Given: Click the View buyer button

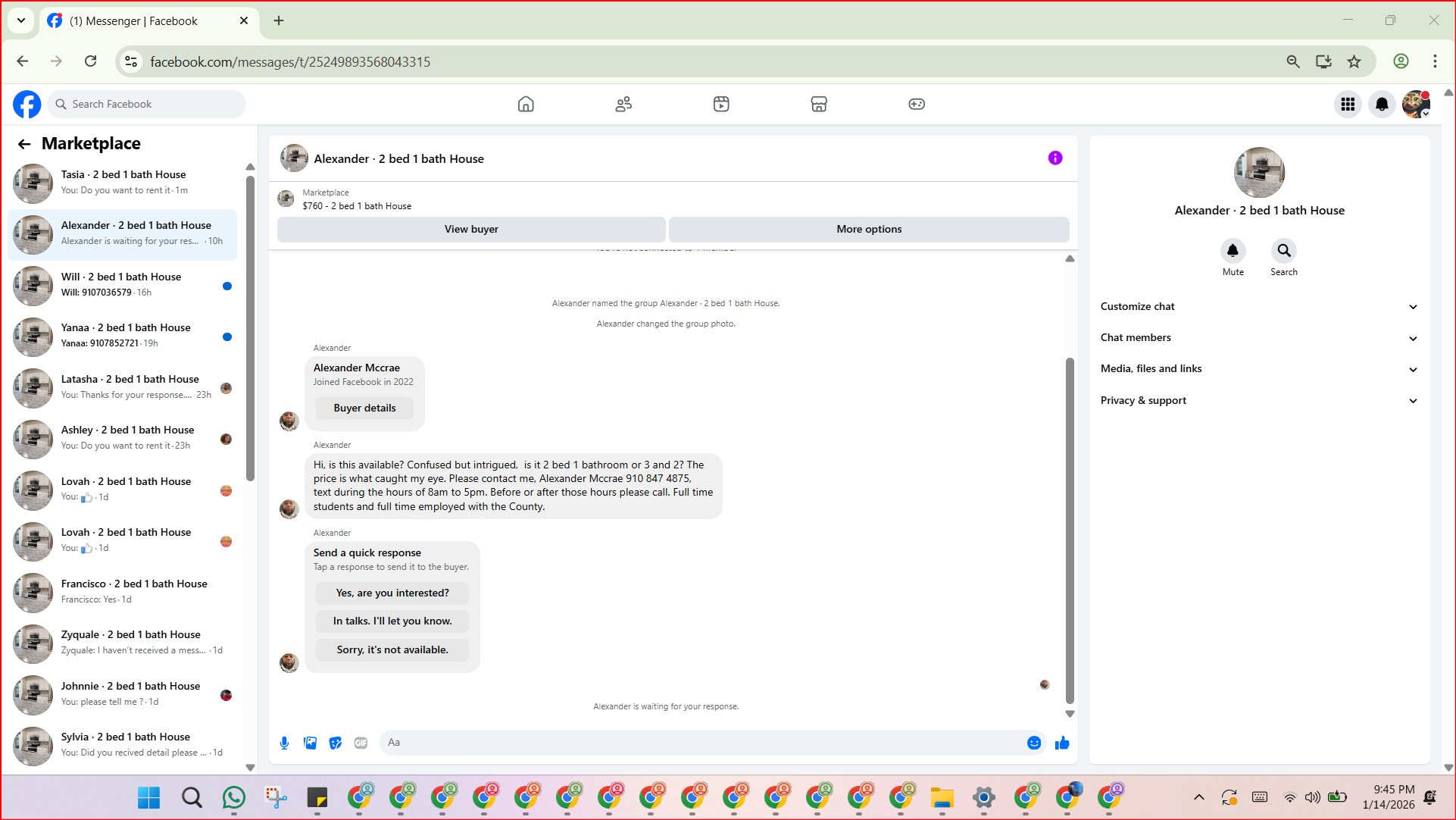Looking at the screenshot, I should point(471,229).
